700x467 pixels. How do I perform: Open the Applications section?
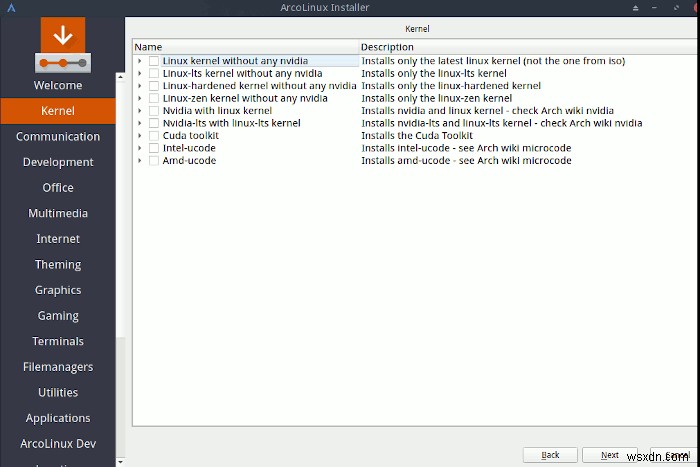click(x=58, y=418)
